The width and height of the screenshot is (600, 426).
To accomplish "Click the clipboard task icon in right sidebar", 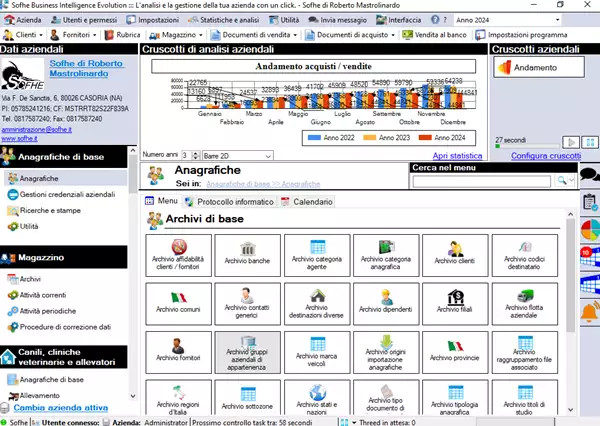I will [x=590, y=202].
